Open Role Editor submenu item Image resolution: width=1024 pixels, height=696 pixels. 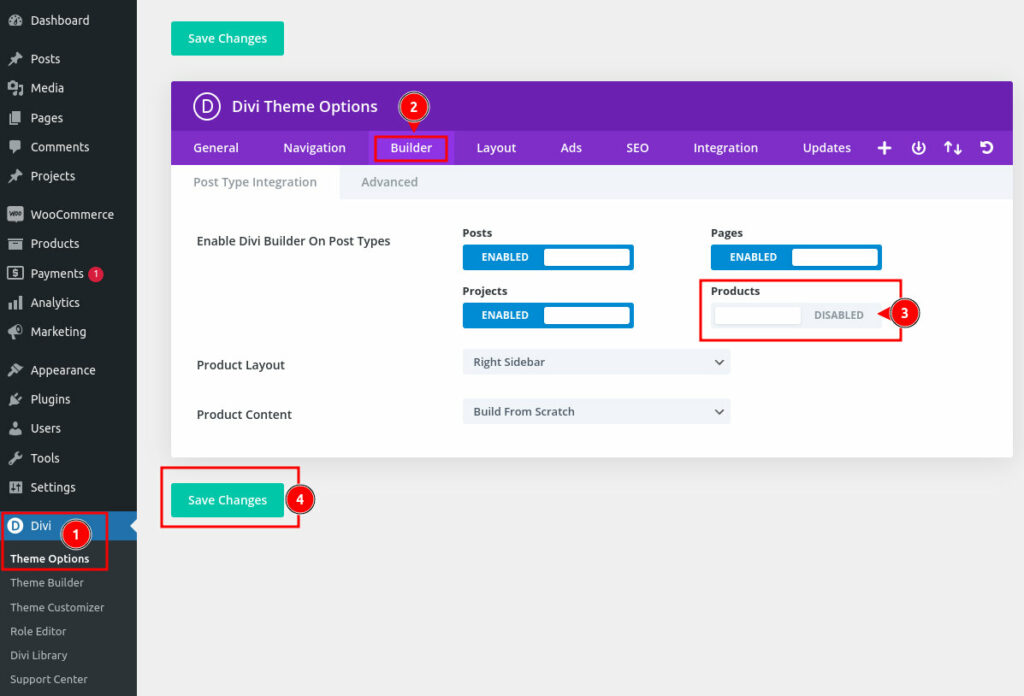39,631
